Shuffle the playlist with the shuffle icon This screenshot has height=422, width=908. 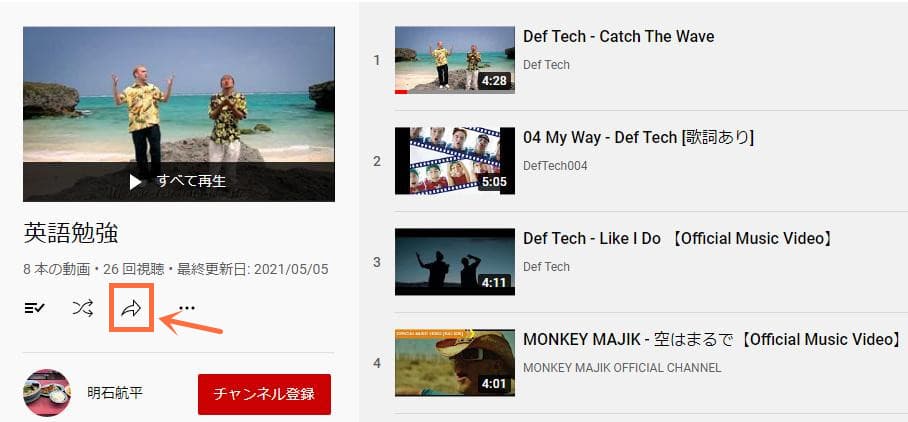coord(82,308)
